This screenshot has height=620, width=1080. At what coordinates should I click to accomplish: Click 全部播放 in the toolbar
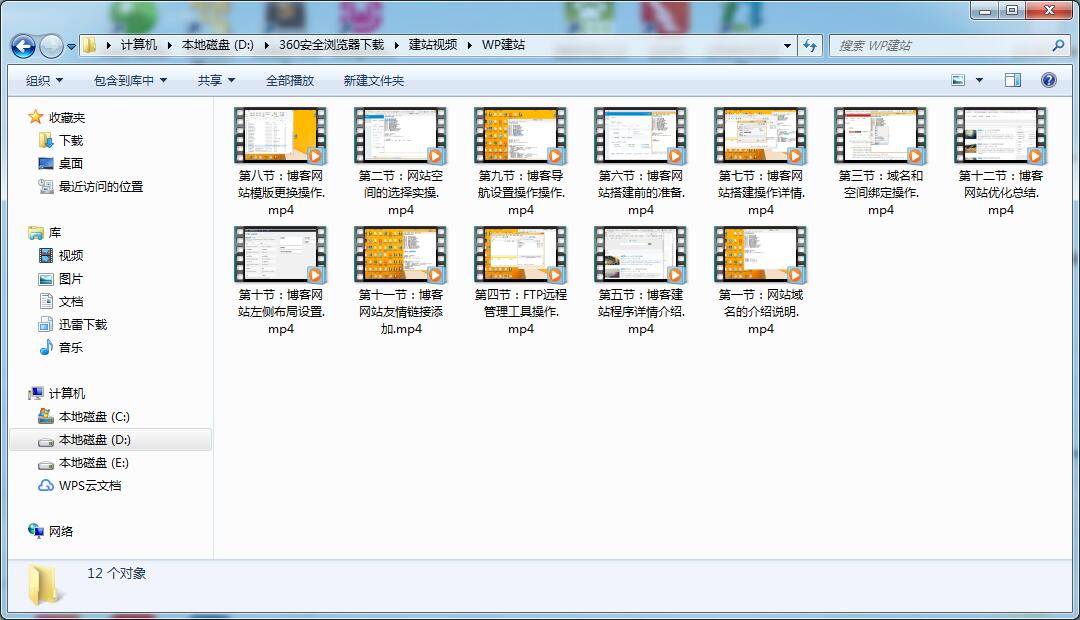point(290,81)
